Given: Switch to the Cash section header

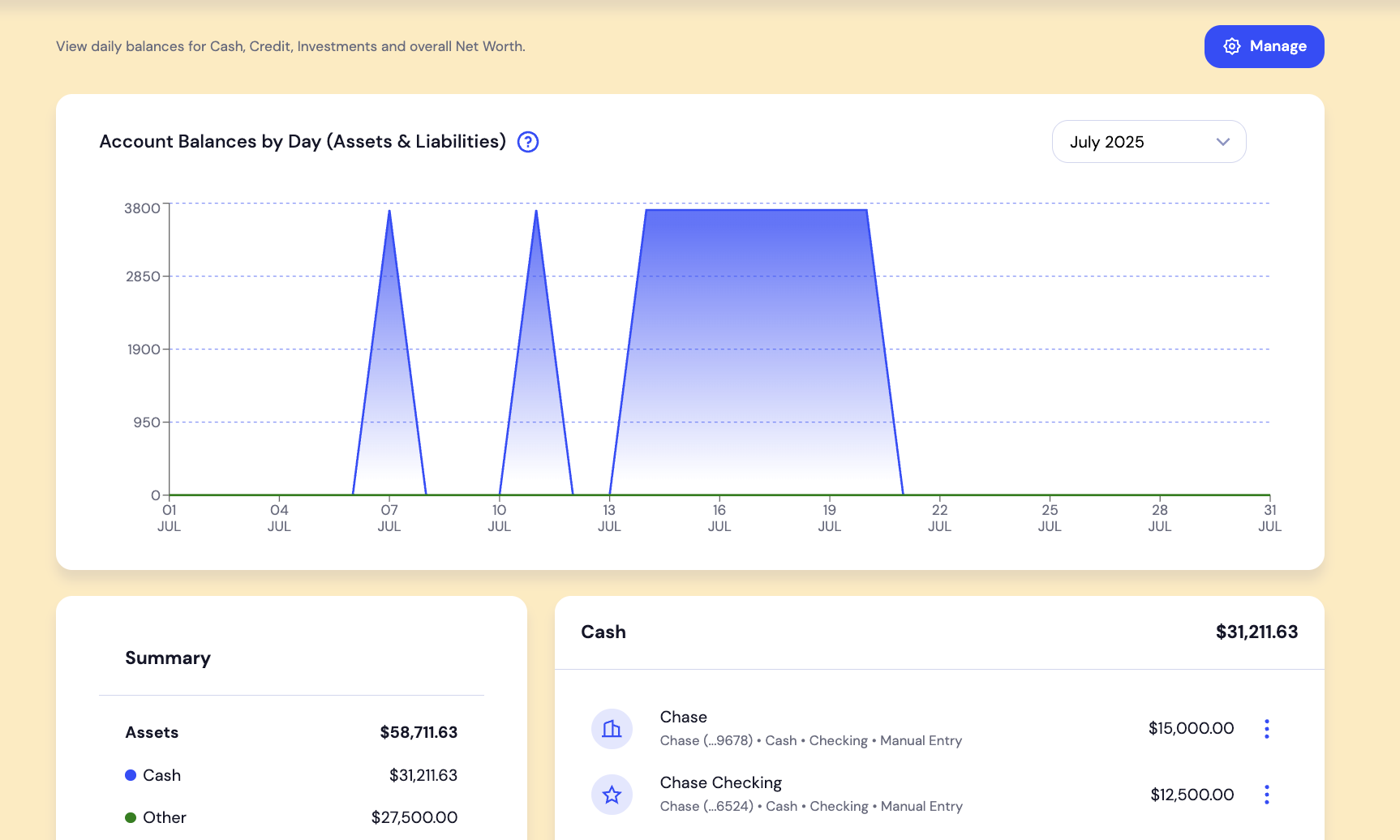Looking at the screenshot, I should (603, 632).
